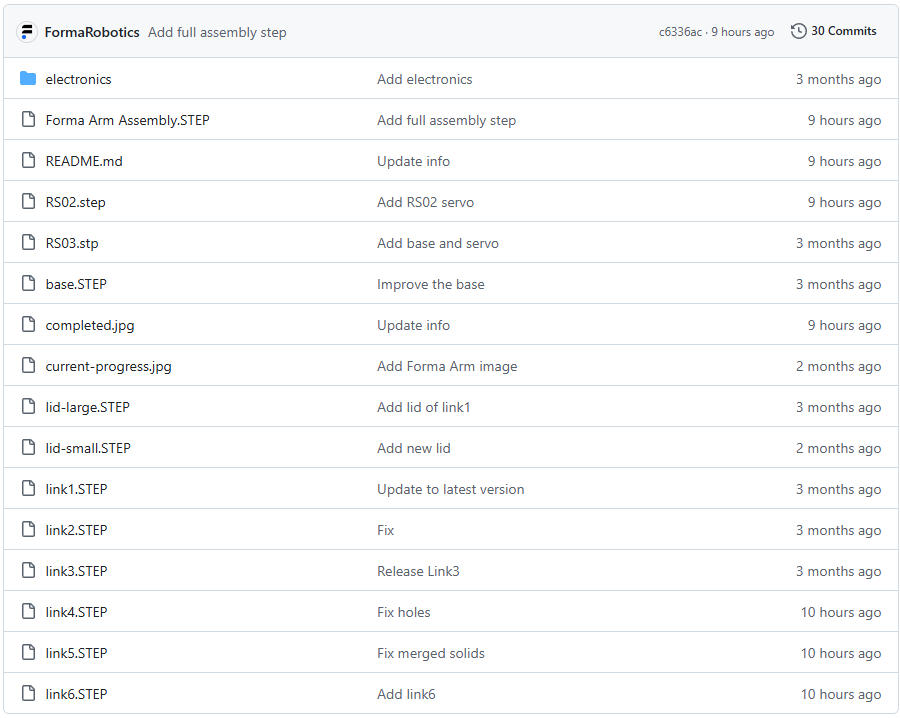The image size is (900, 718).
Task: Open the README.md file
Action: pos(84,161)
